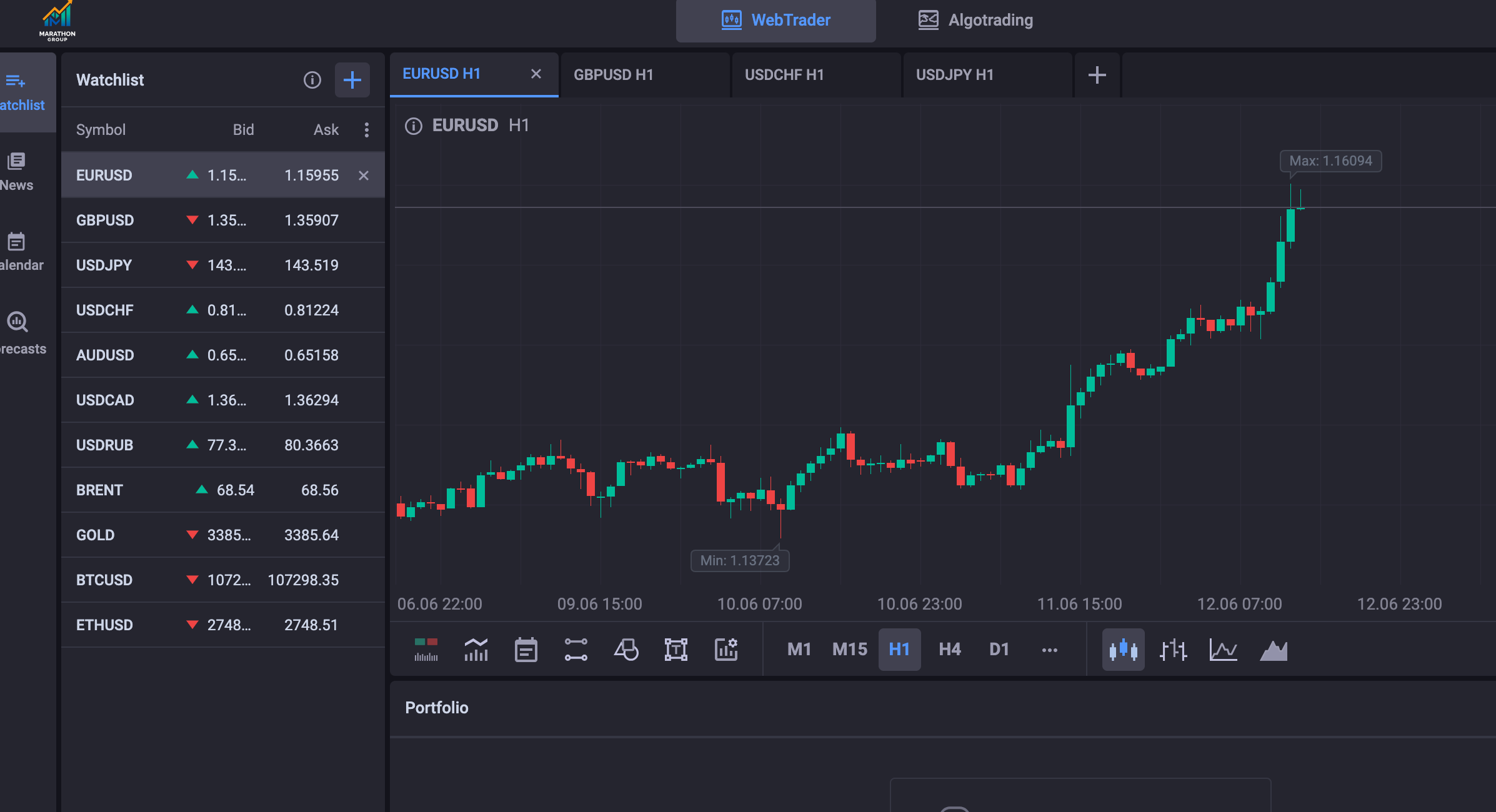Select the ETHUSD watchlist row

(x=223, y=625)
